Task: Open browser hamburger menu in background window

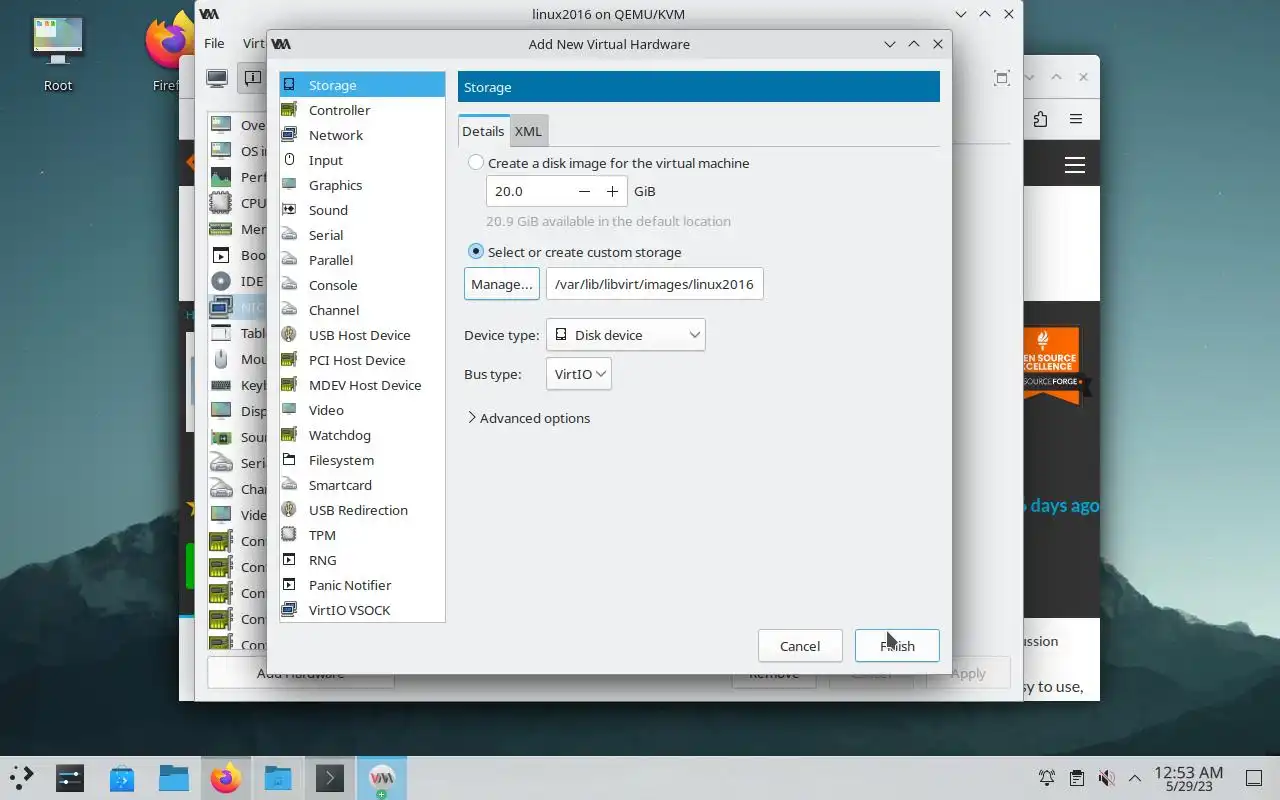Action: click(1076, 119)
